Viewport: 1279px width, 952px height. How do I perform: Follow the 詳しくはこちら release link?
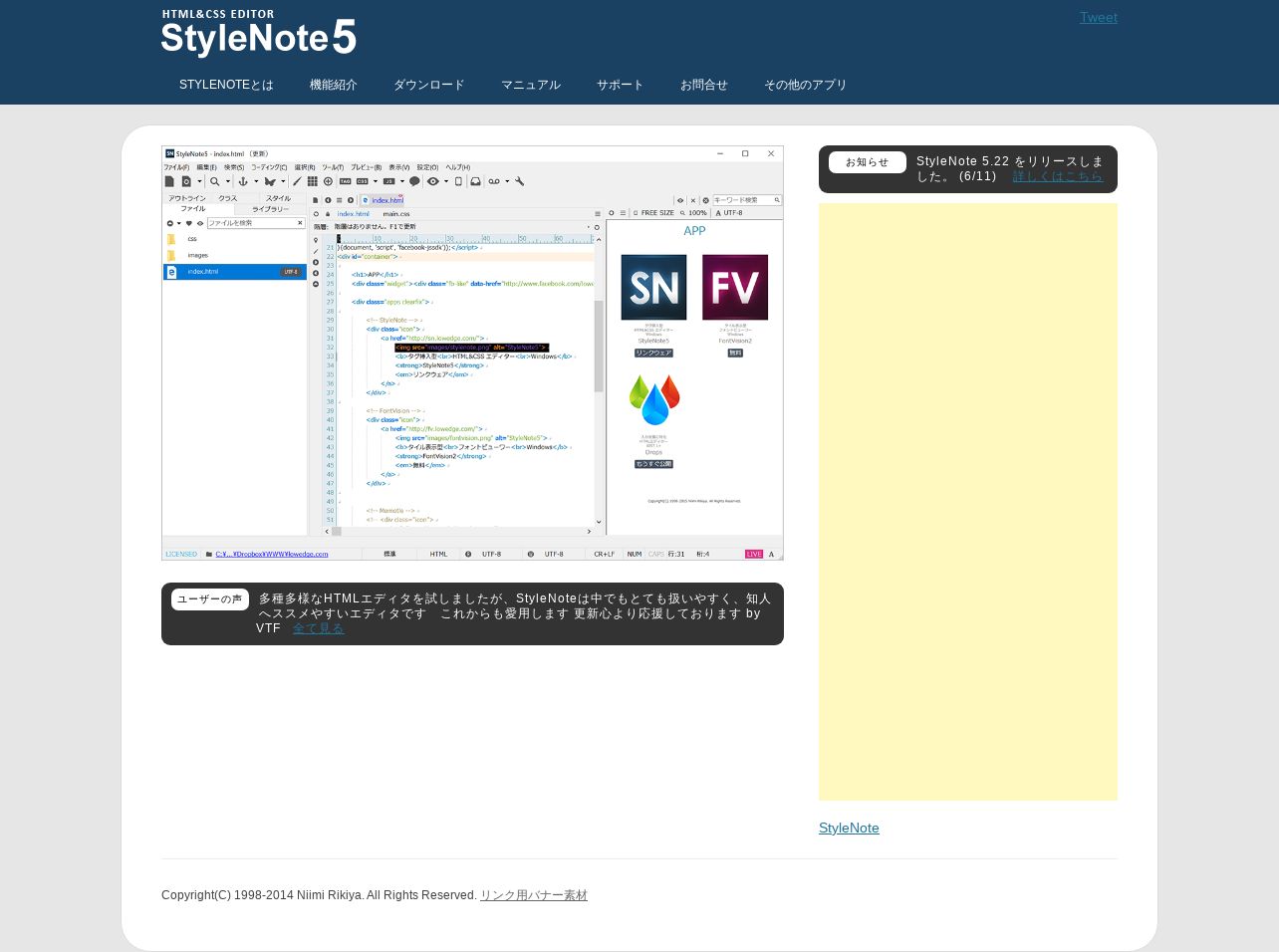click(x=1058, y=176)
